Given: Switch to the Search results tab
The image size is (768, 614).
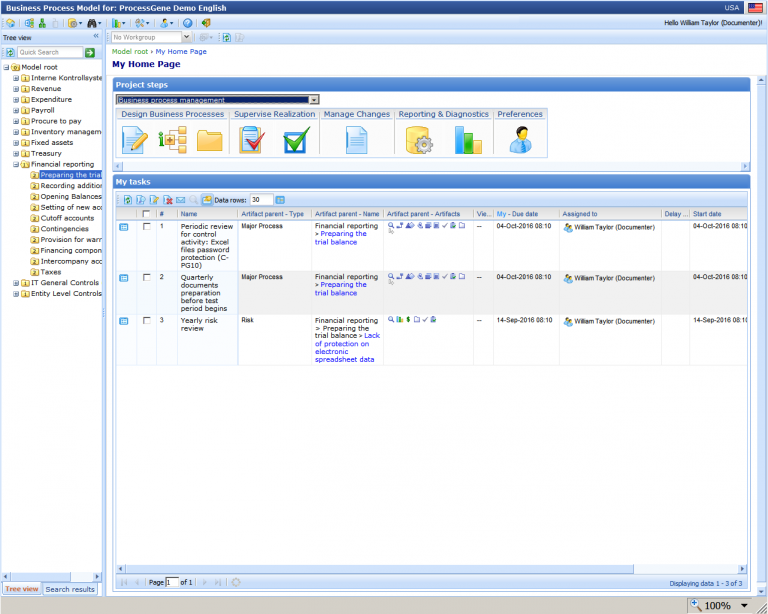Looking at the screenshot, I should 70,589.
